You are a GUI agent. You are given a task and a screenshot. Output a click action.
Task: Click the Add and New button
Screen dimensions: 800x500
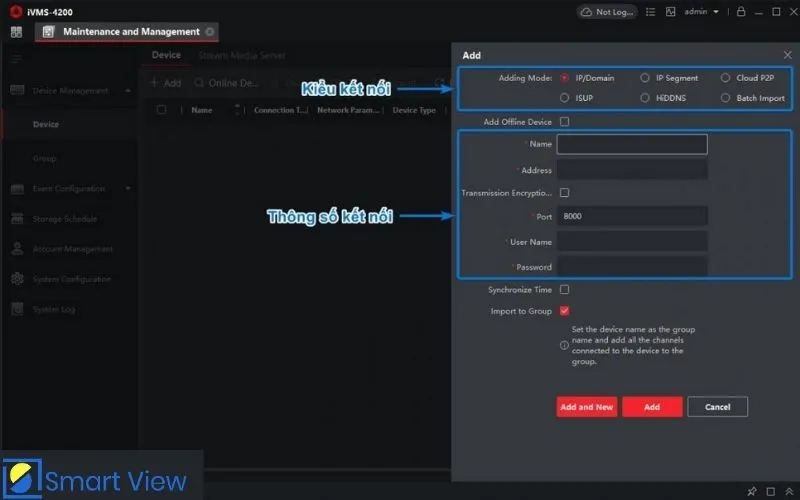click(x=587, y=407)
